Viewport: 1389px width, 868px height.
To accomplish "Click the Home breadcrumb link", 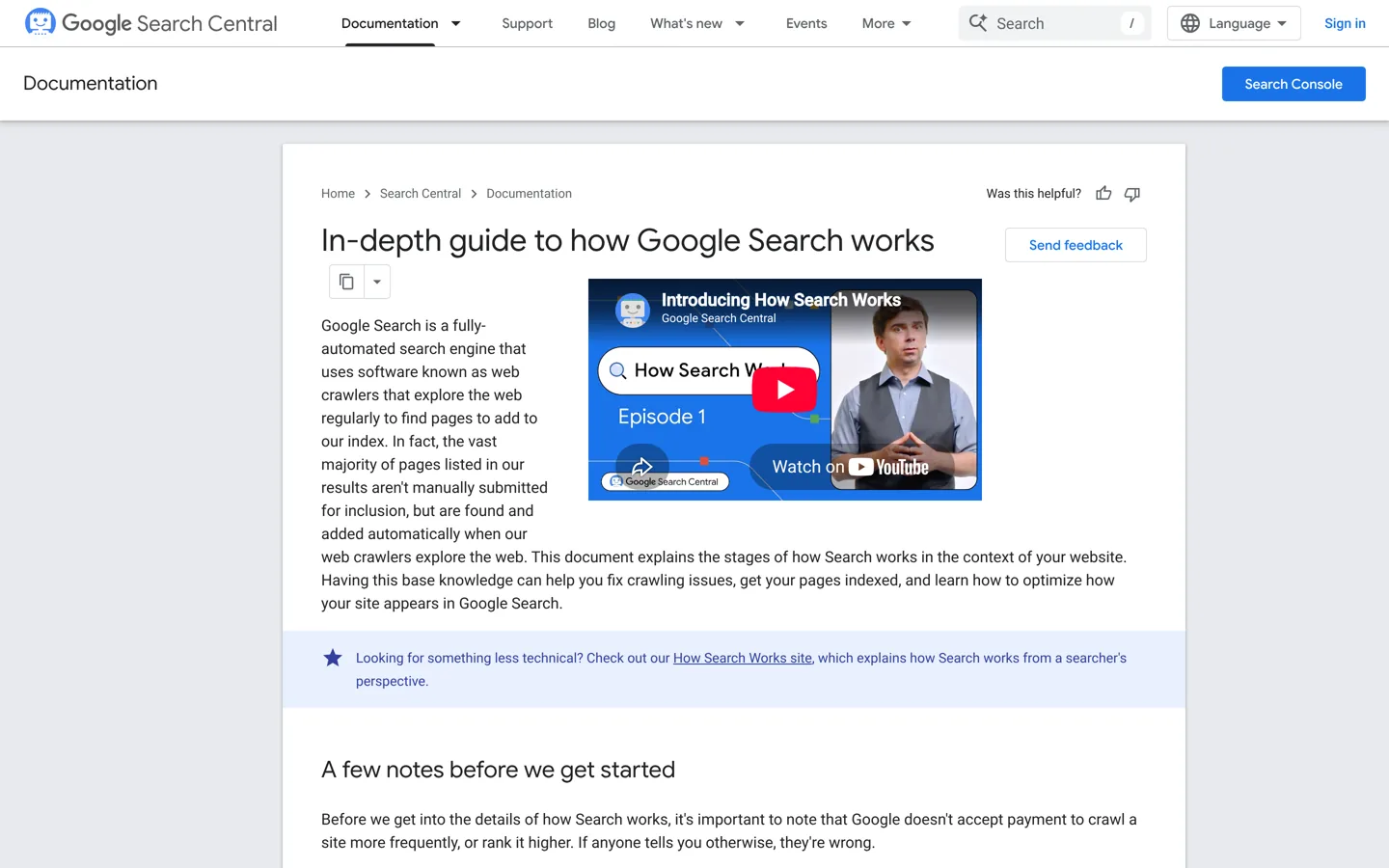I will 338,194.
